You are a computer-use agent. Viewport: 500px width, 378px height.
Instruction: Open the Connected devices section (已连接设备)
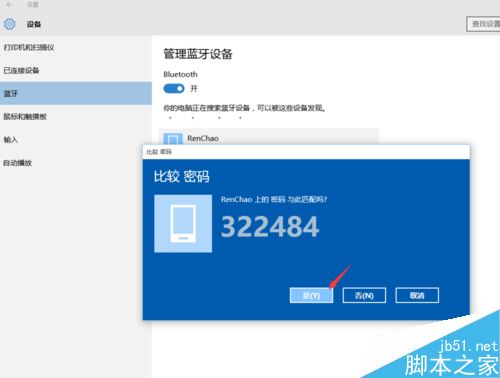tap(76, 70)
